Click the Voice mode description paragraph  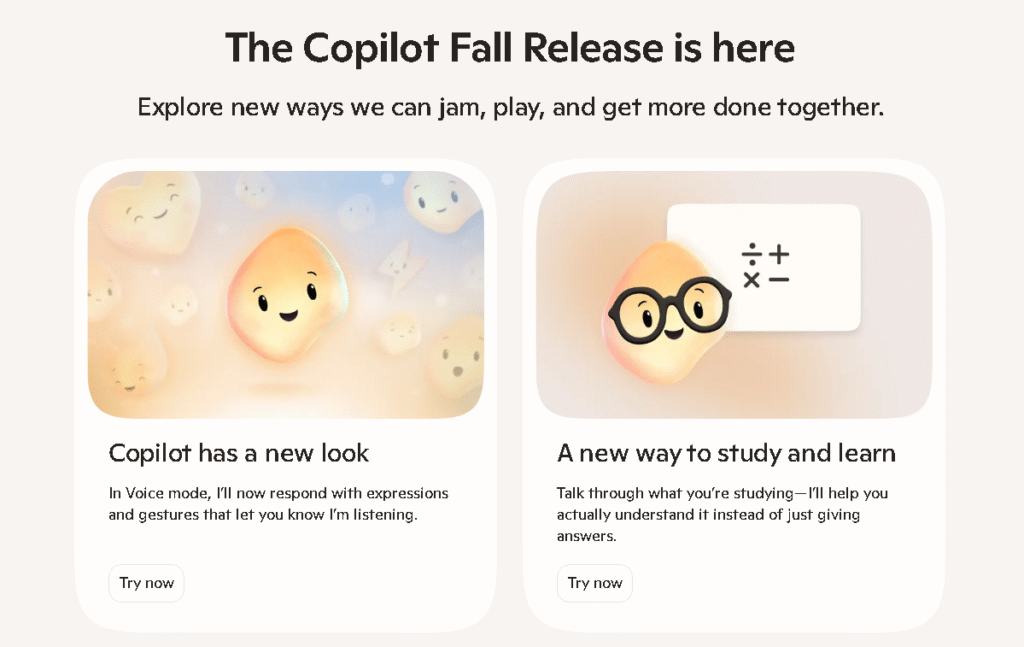(x=279, y=503)
